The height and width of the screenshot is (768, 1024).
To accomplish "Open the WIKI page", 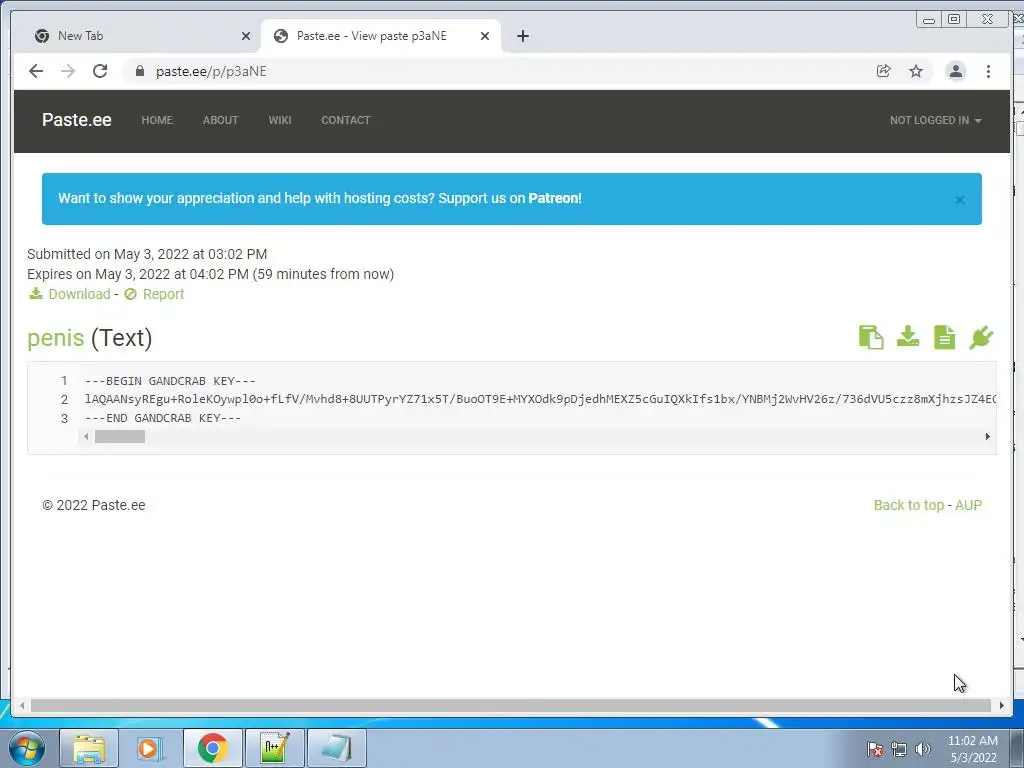I will pos(280,120).
